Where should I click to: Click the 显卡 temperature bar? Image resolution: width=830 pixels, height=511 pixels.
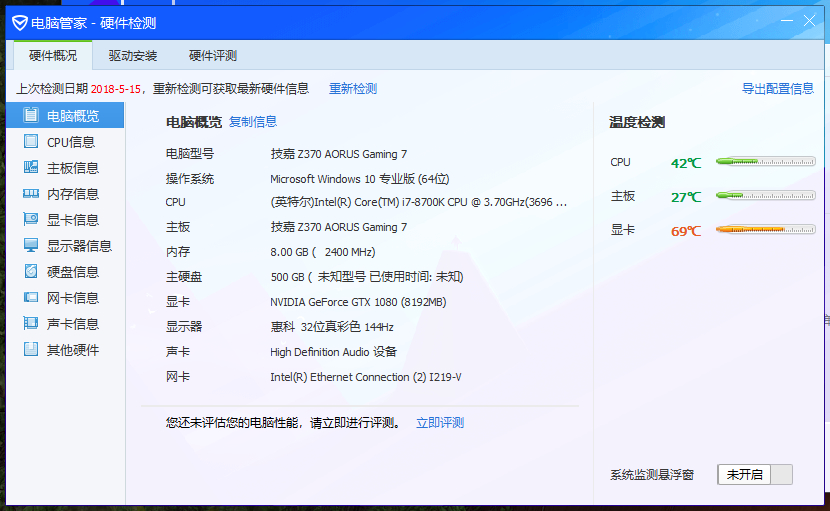click(x=765, y=229)
